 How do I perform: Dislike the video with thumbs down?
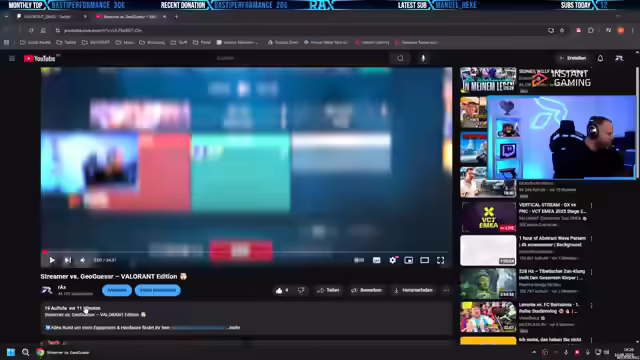(301, 290)
